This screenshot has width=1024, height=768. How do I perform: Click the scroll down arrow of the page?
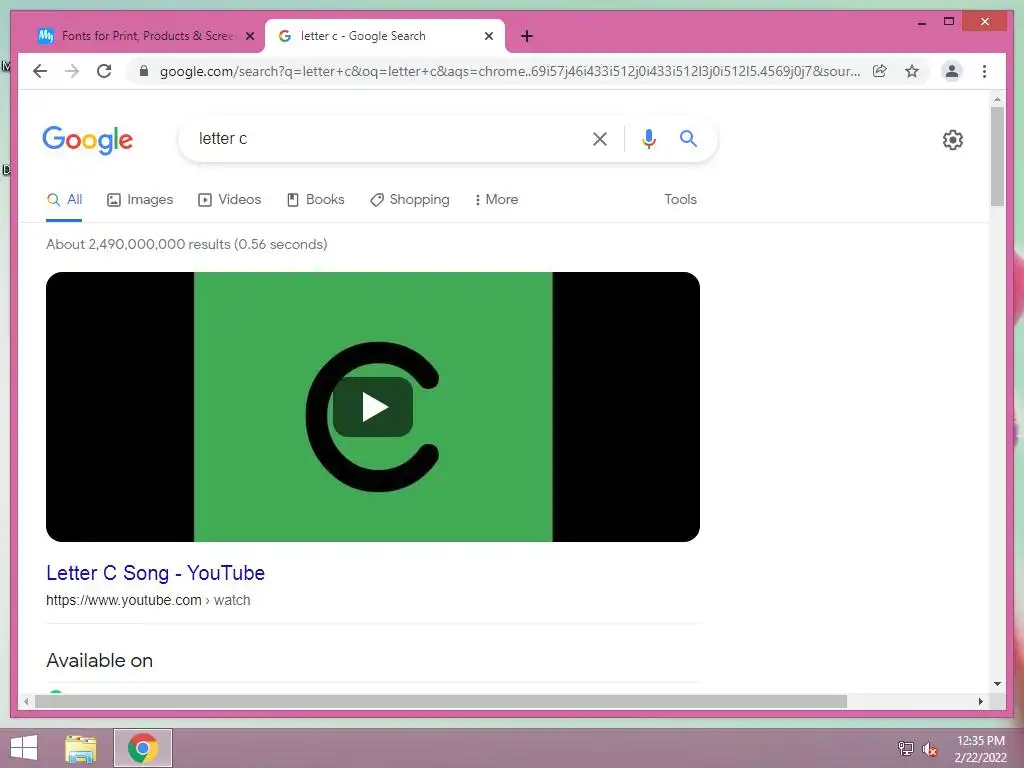click(x=997, y=684)
